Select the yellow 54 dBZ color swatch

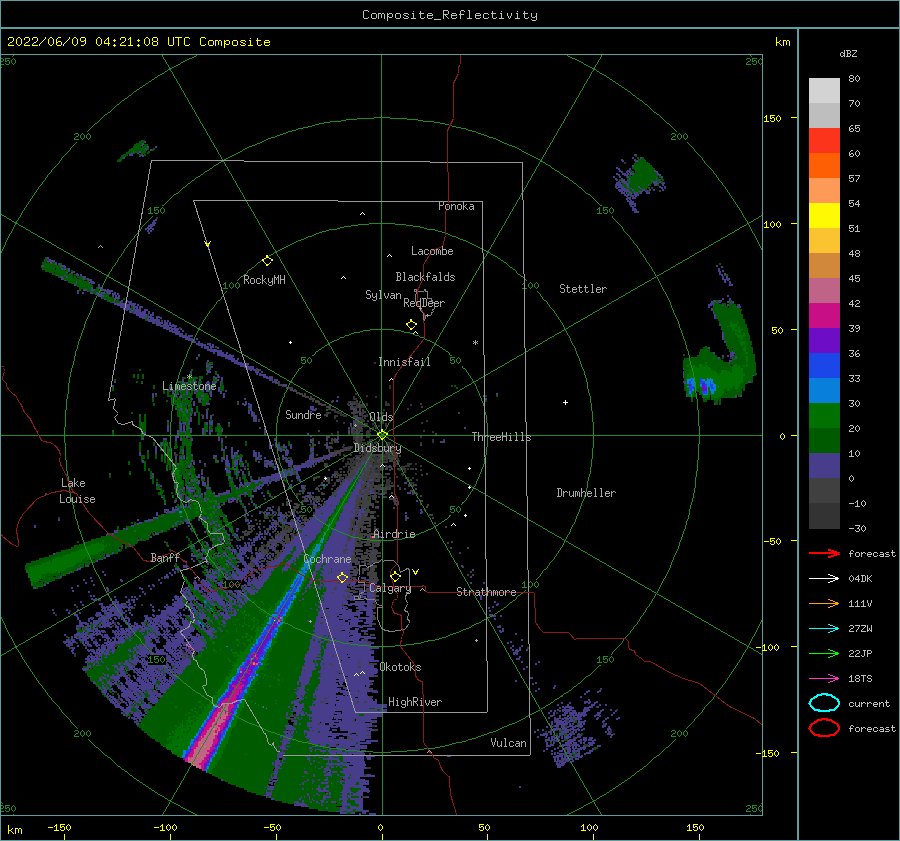[824, 216]
